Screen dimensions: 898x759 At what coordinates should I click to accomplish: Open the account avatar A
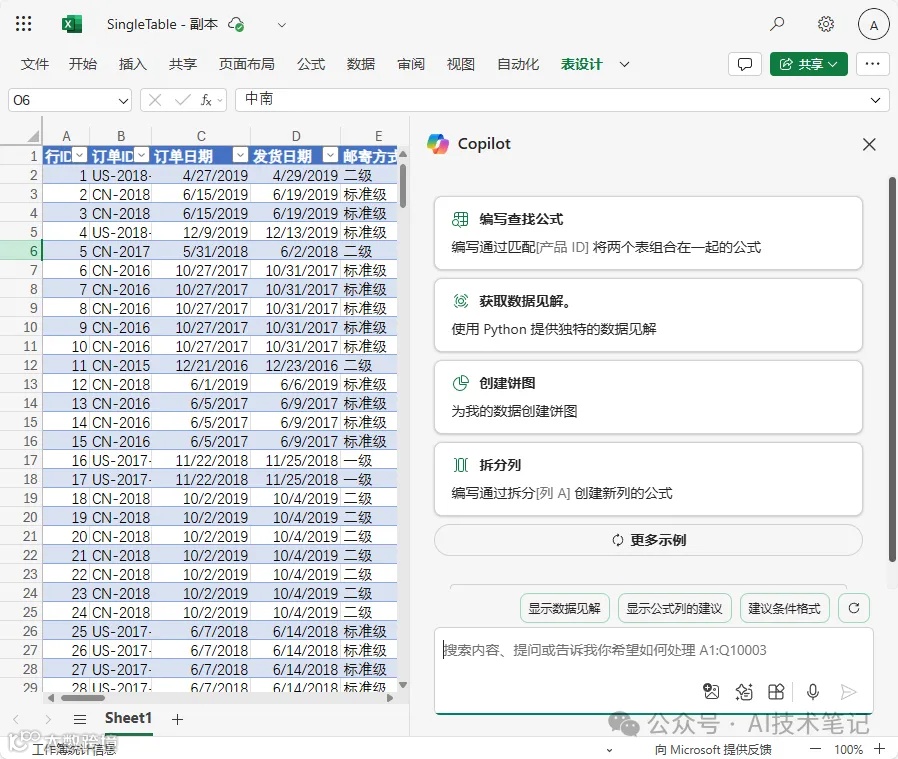pyautogui.click(x=873, y=25)
